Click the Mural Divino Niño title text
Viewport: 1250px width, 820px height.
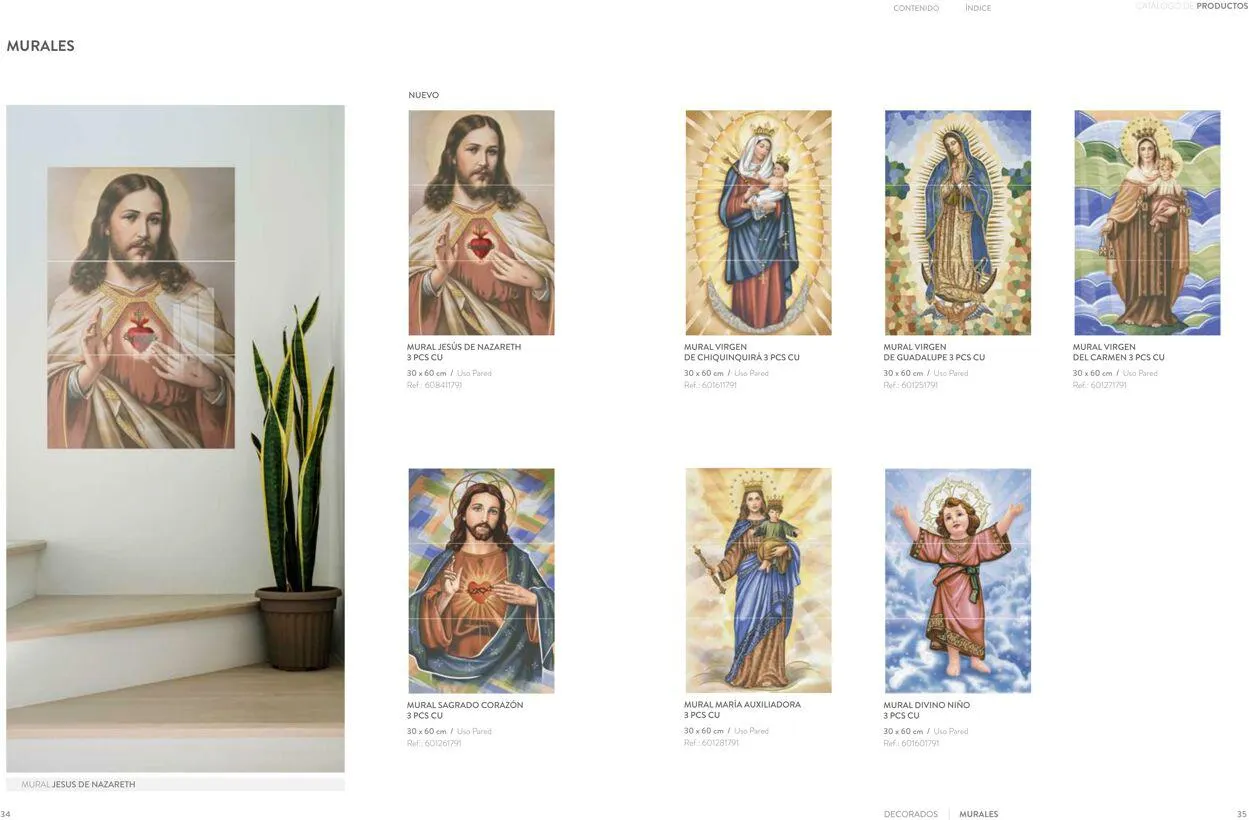[926, 710]
